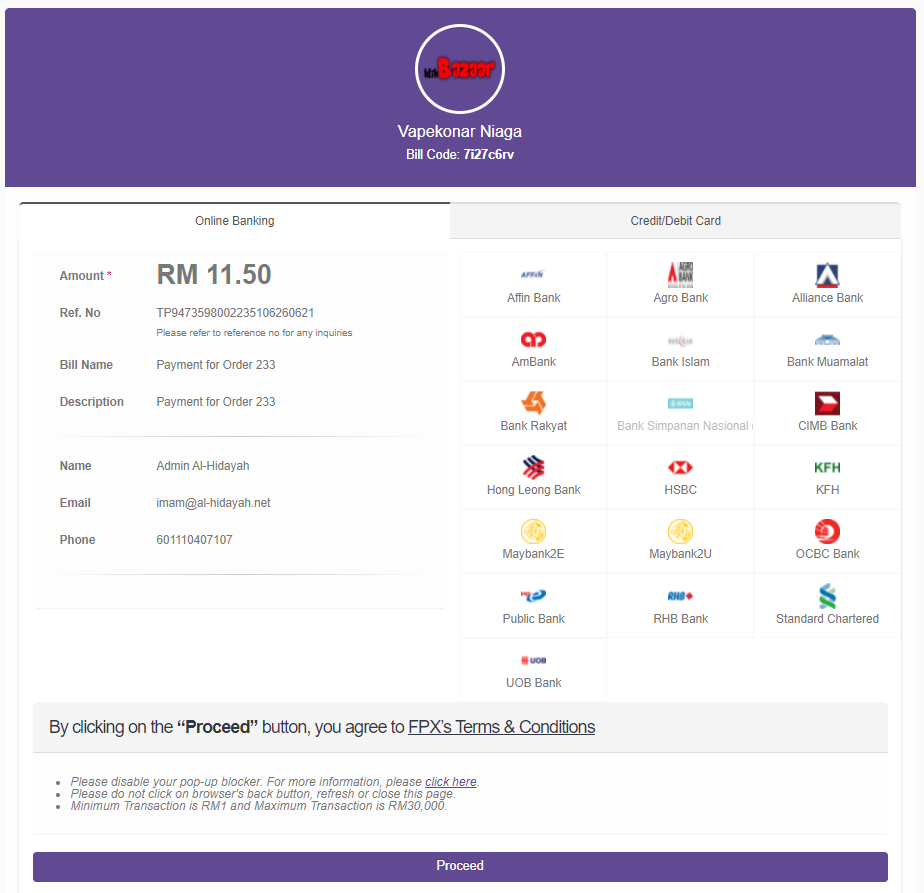Select the CIMB Bank logo
This screenshot has width=924, height=893.
coord(827,403)
